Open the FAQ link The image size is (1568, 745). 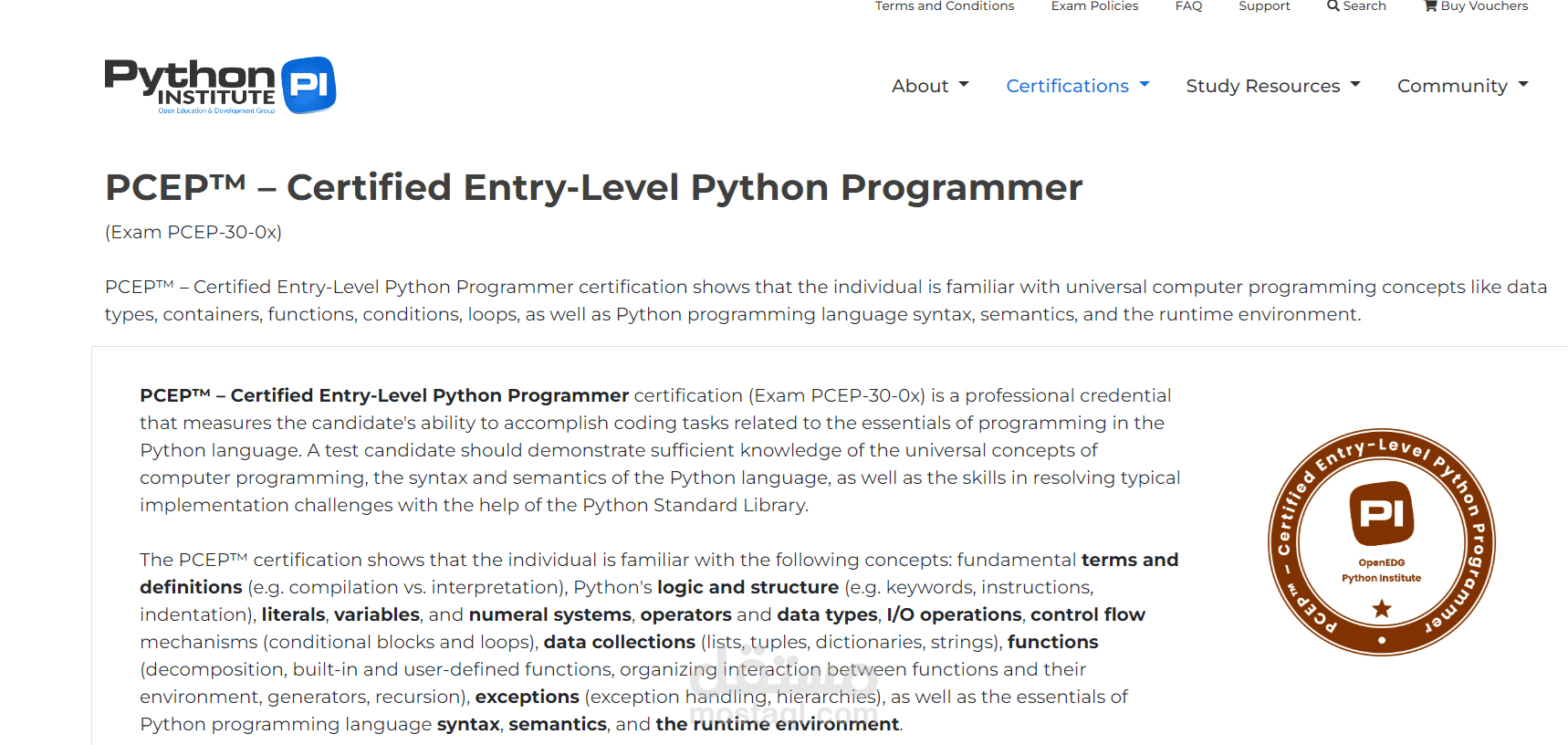tap(1188, 5)
